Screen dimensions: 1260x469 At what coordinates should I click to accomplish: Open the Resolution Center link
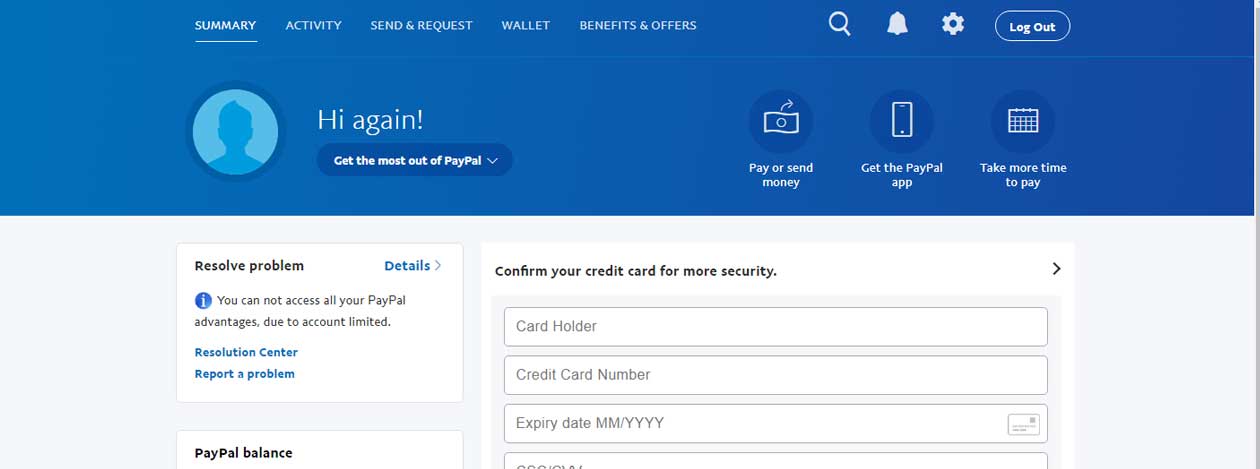coord(246,352)
